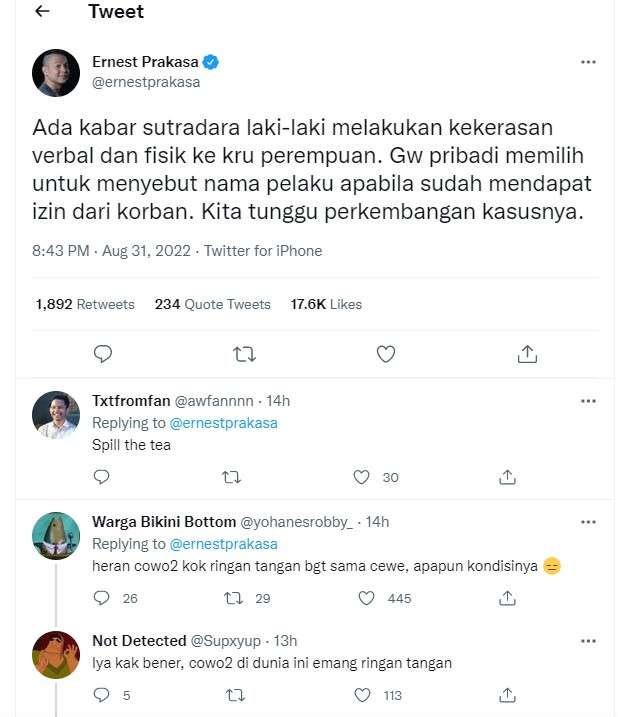Image resolution: width=618 pixels, height=717 pixels.
Task: Open the @ernestprakasa mention in Txtfromfan's reply
Action: pos(224,423)
